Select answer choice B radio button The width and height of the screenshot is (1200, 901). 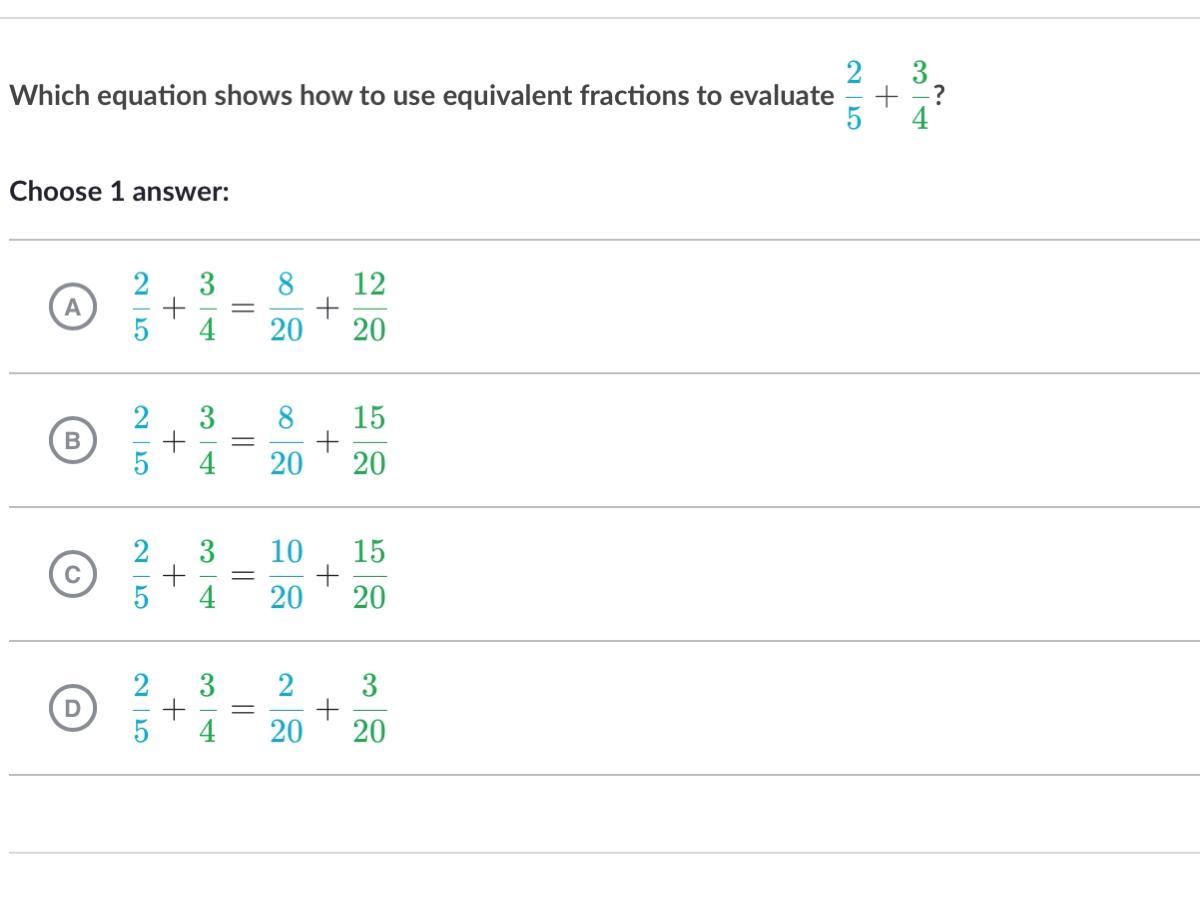coord(72,440)
